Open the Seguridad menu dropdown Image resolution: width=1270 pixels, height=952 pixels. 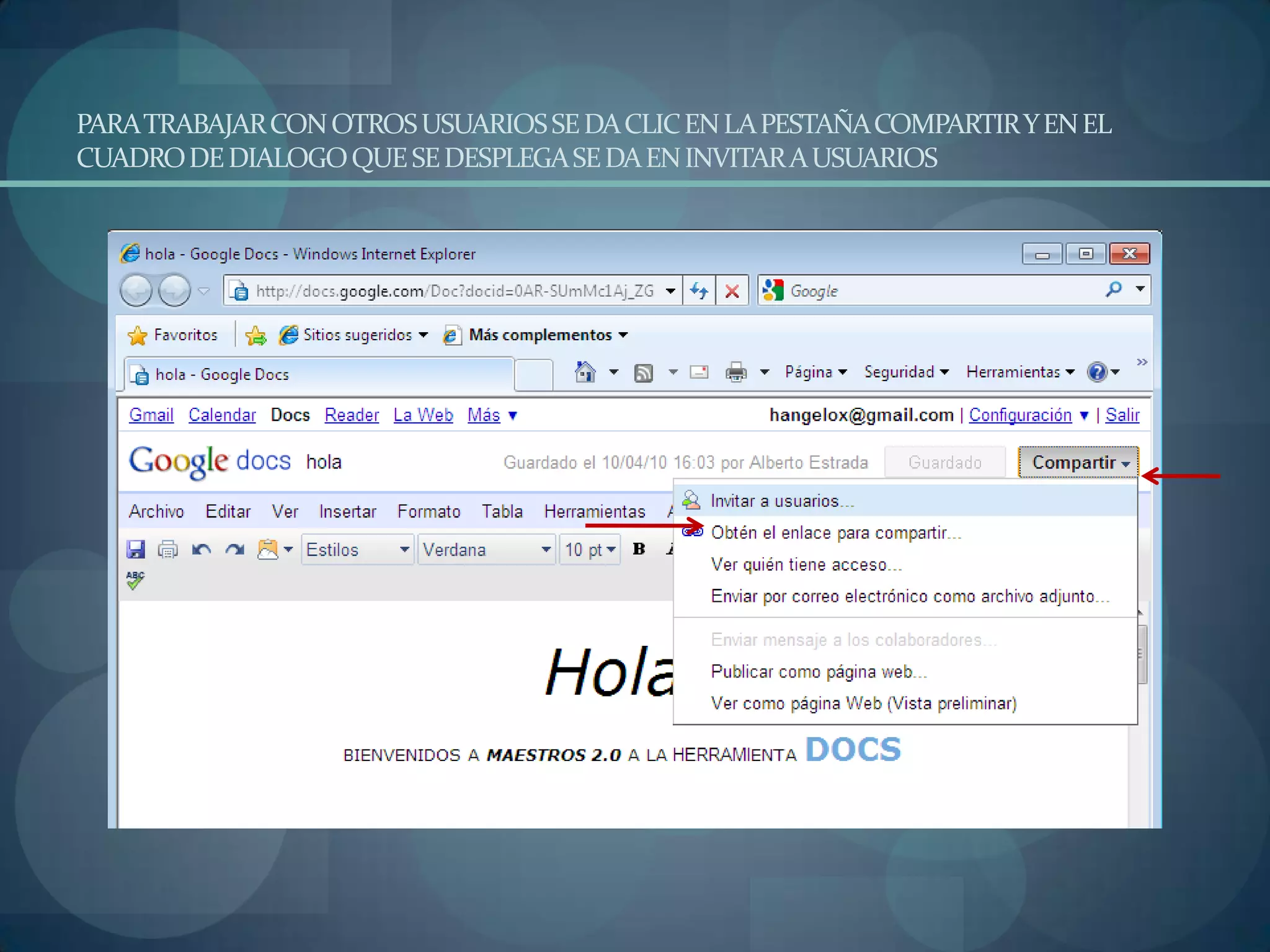(x=906, y=372)
